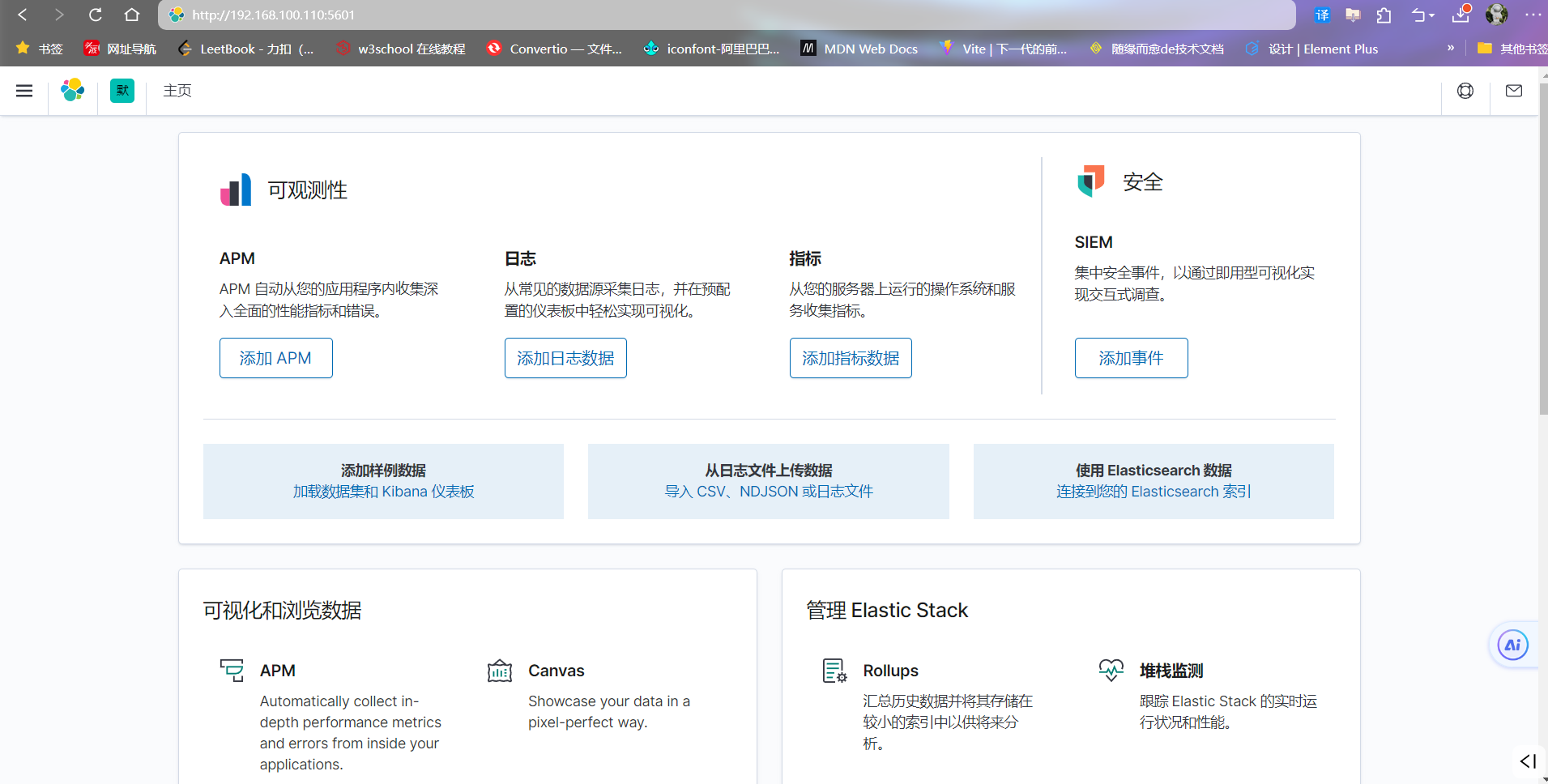Click the Observability bar-chart logo

click(236, 190)
